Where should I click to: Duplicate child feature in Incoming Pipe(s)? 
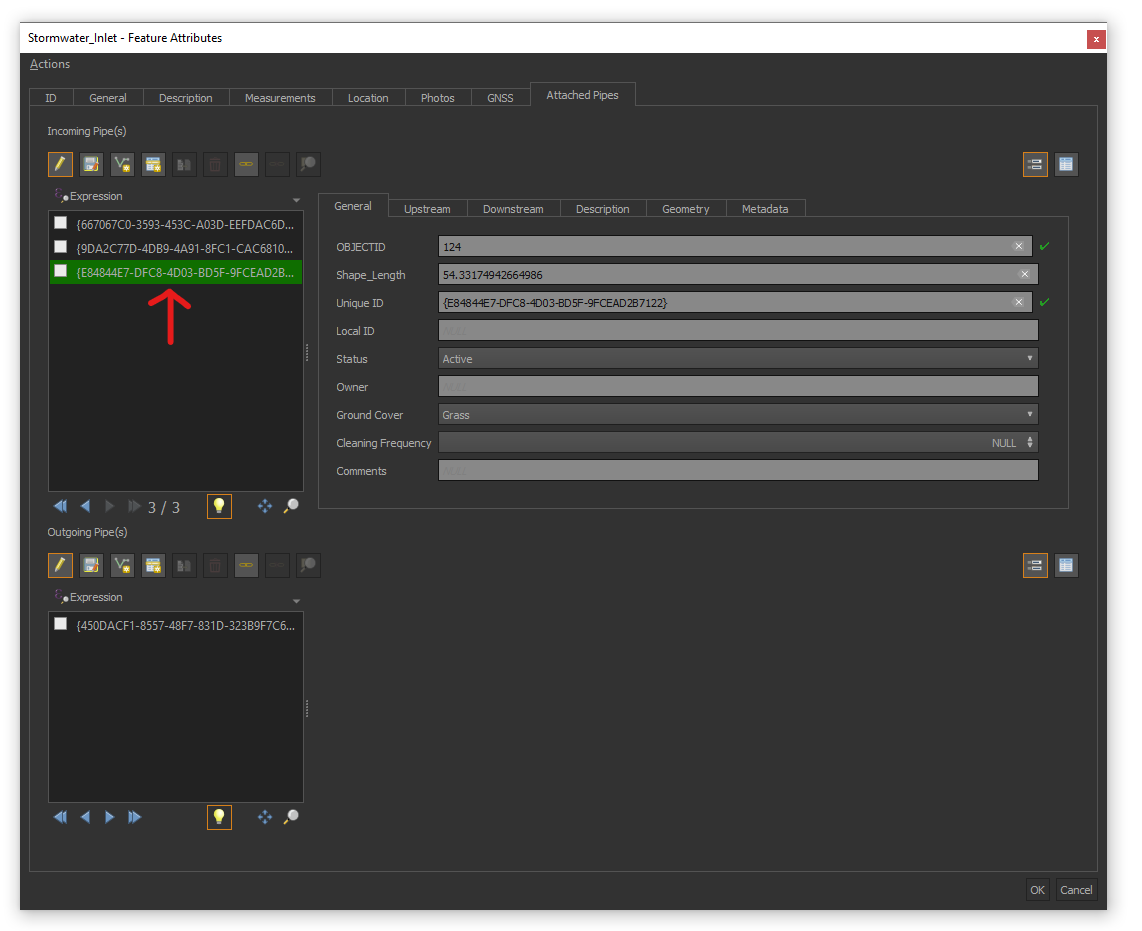pos(184,165)
